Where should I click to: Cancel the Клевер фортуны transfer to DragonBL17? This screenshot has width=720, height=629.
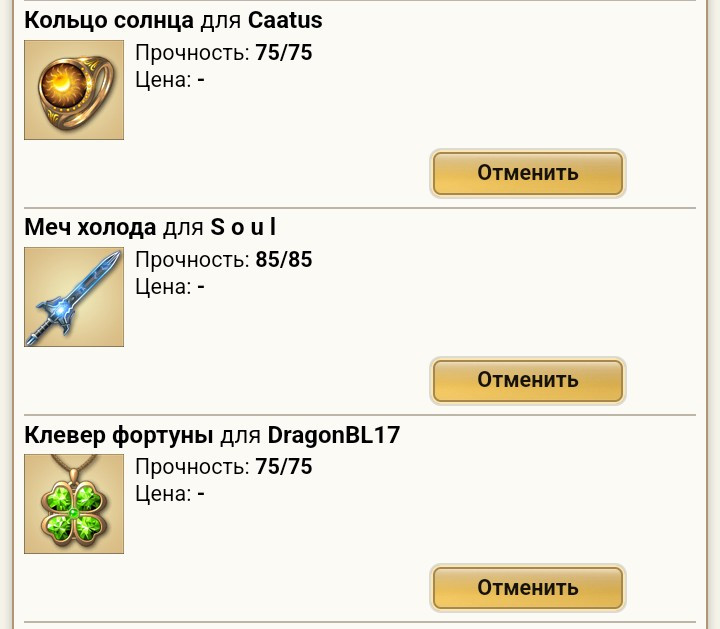click(528, 588)
